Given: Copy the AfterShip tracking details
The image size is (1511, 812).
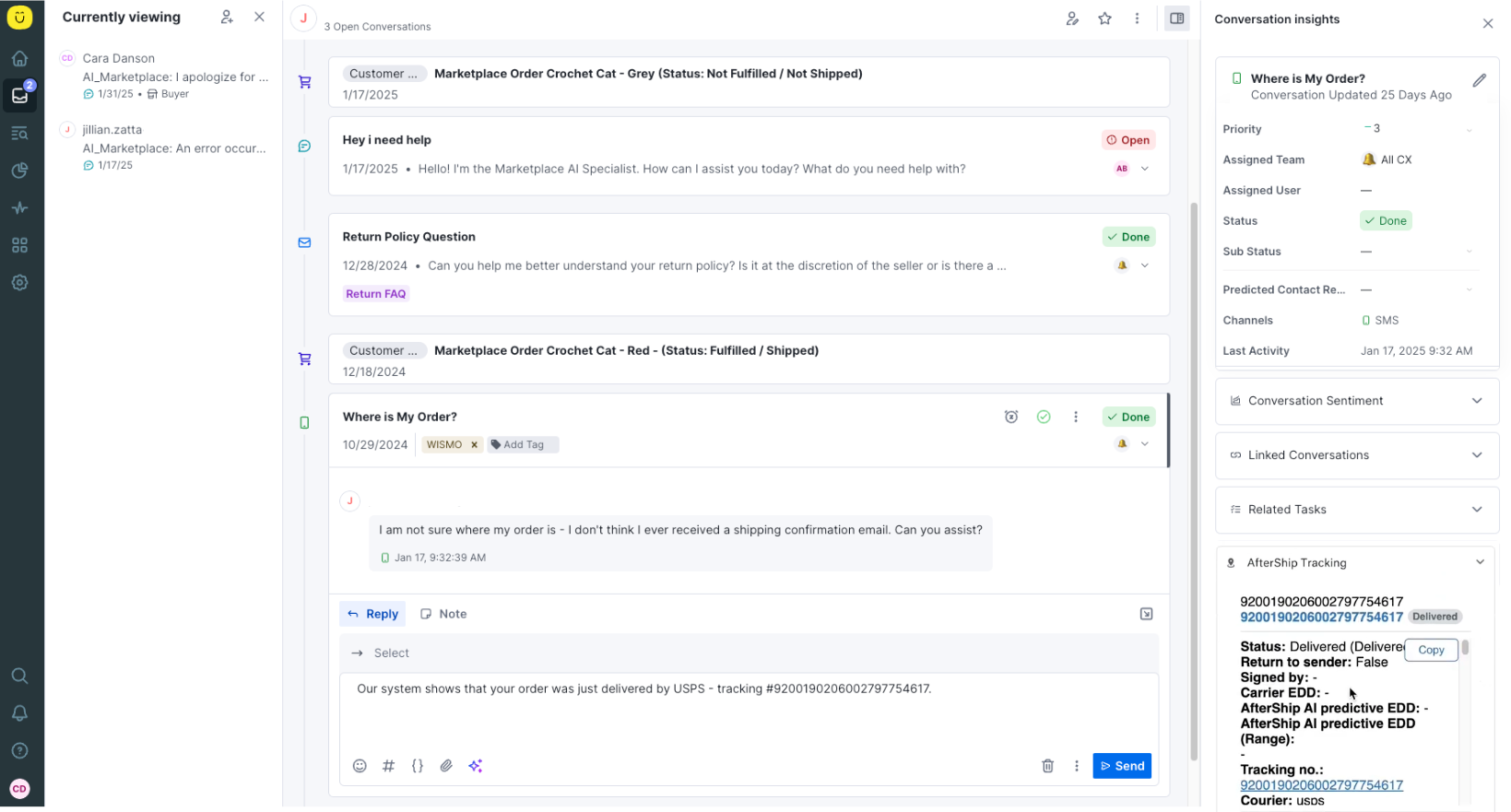Looking at the screenshot, I should pyautogui.click(x=1431, y=650).
